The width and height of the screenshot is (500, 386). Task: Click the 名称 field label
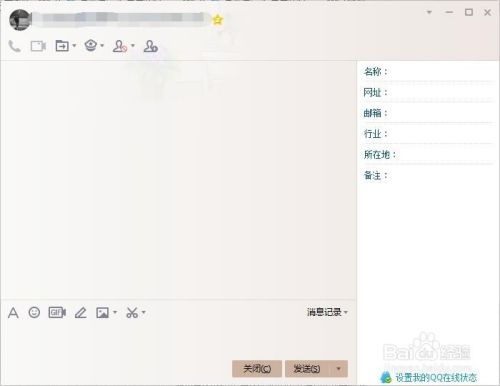[376, 72]
